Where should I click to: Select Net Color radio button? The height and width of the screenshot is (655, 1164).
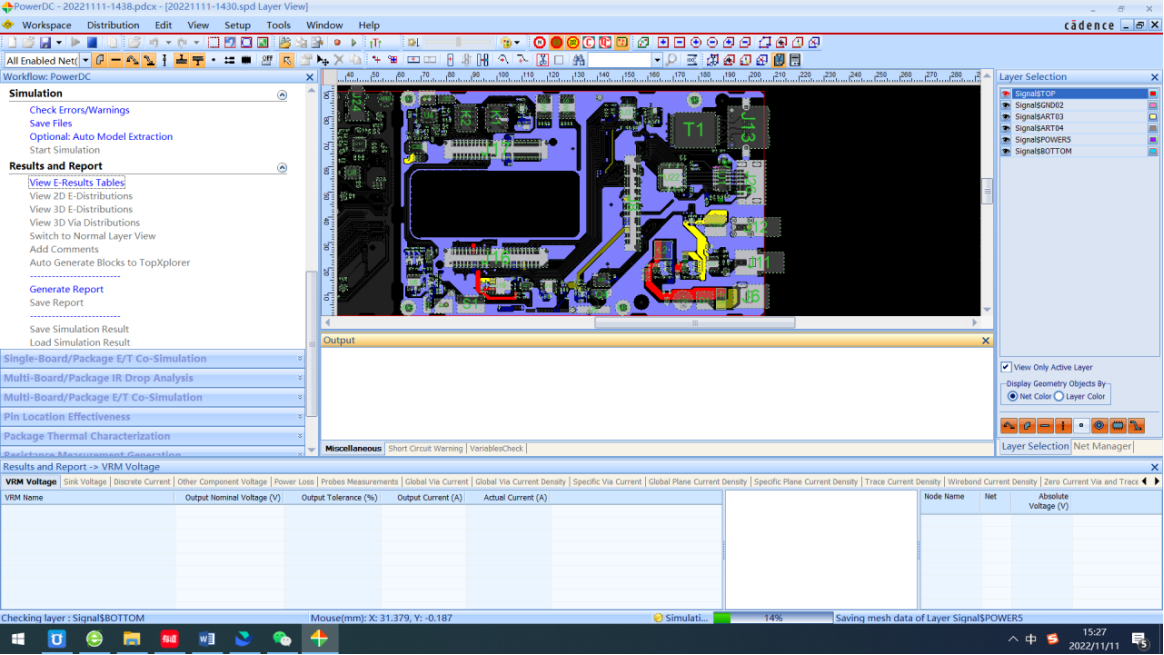[x=1013, y=397]
